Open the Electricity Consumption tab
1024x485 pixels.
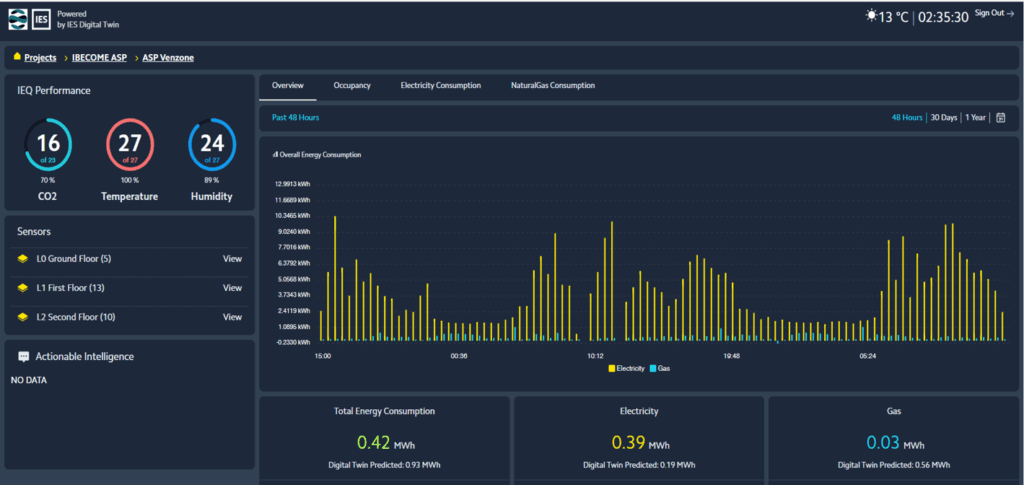pyautogui.click(x=440, y=86)
